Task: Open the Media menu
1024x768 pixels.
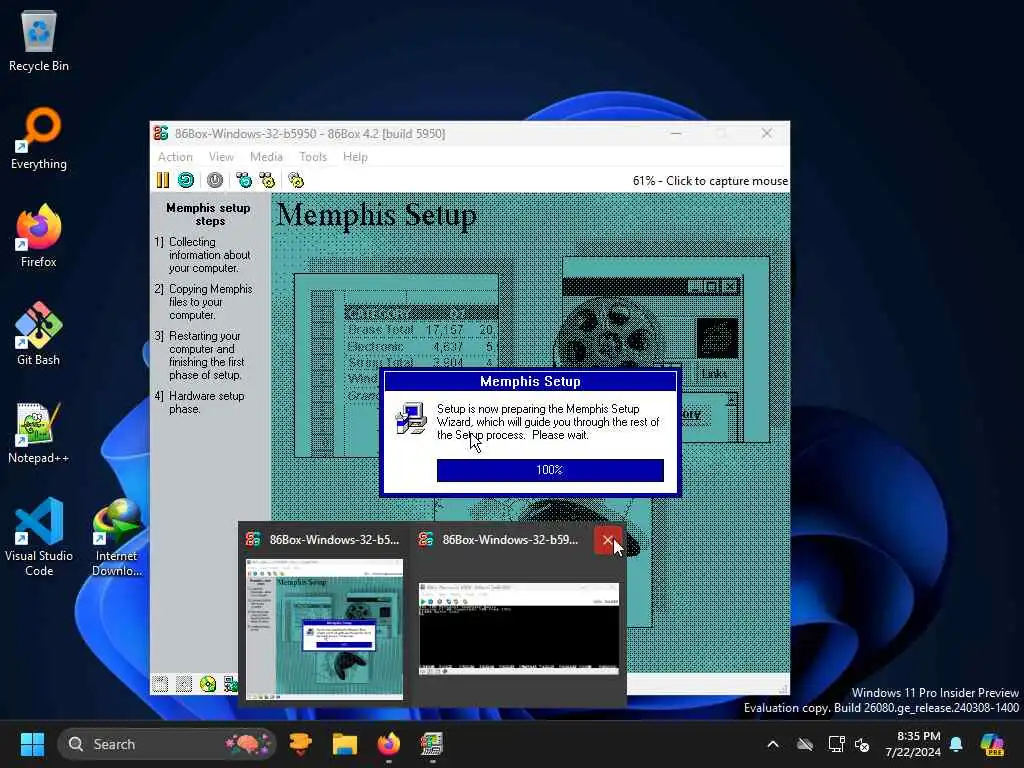Action: coord(266,157)
